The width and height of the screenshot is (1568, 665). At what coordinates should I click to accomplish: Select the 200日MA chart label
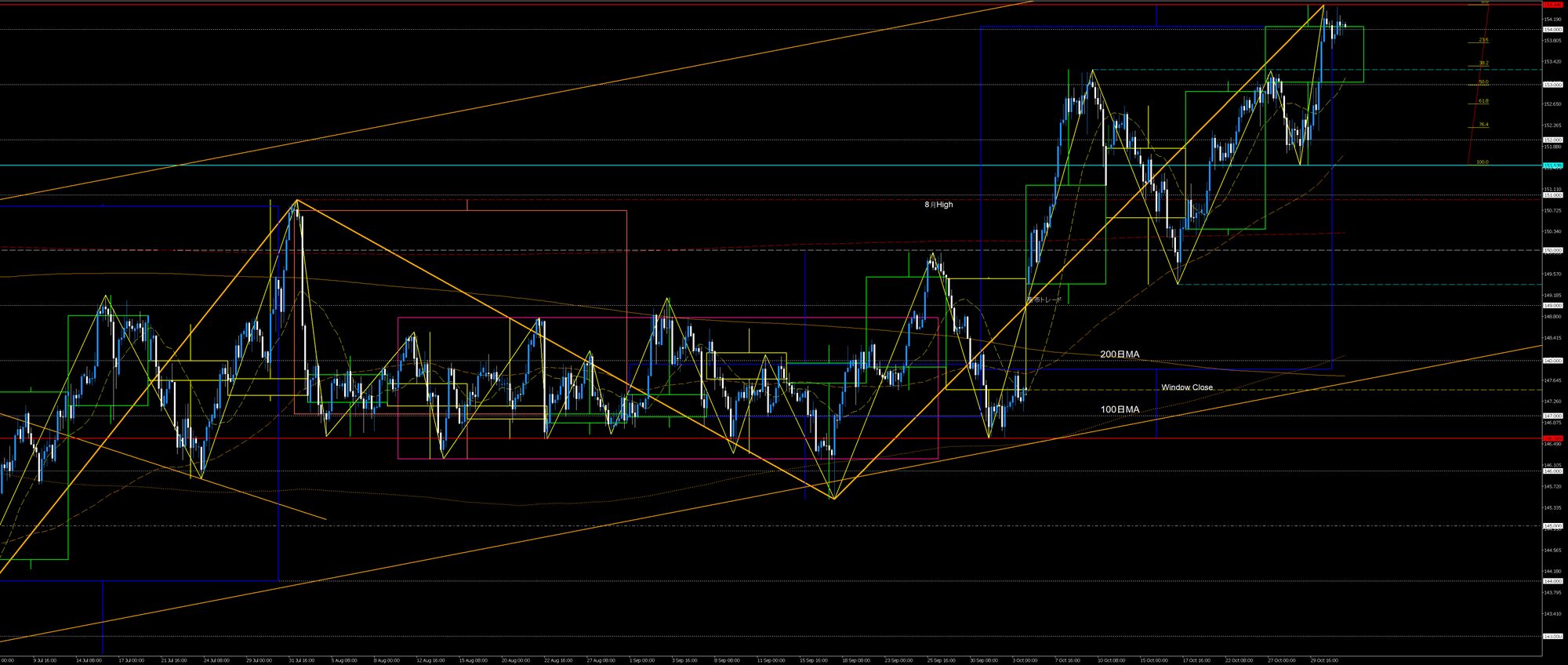pyautogui.click(x=1120, y=354)
